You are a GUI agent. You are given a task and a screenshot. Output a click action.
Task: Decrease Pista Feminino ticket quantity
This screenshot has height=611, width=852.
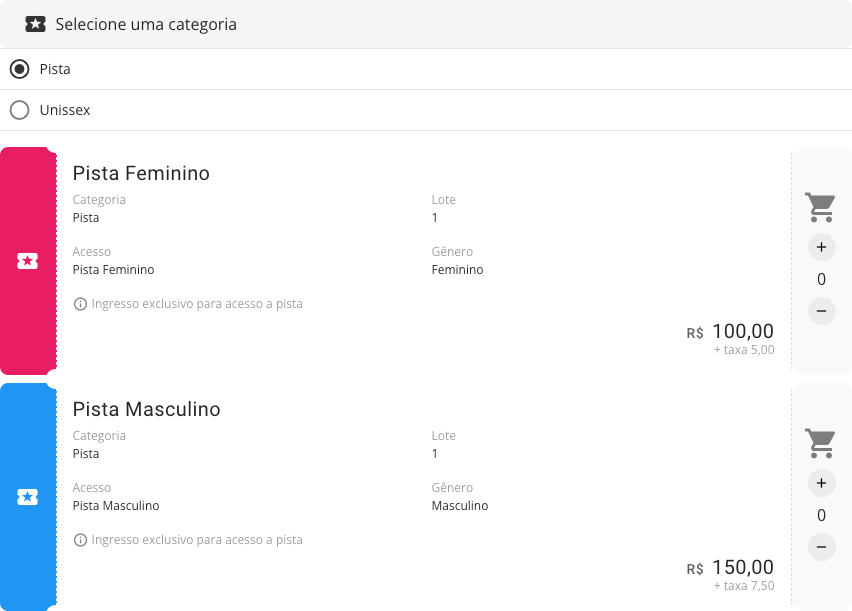[822, 311]
